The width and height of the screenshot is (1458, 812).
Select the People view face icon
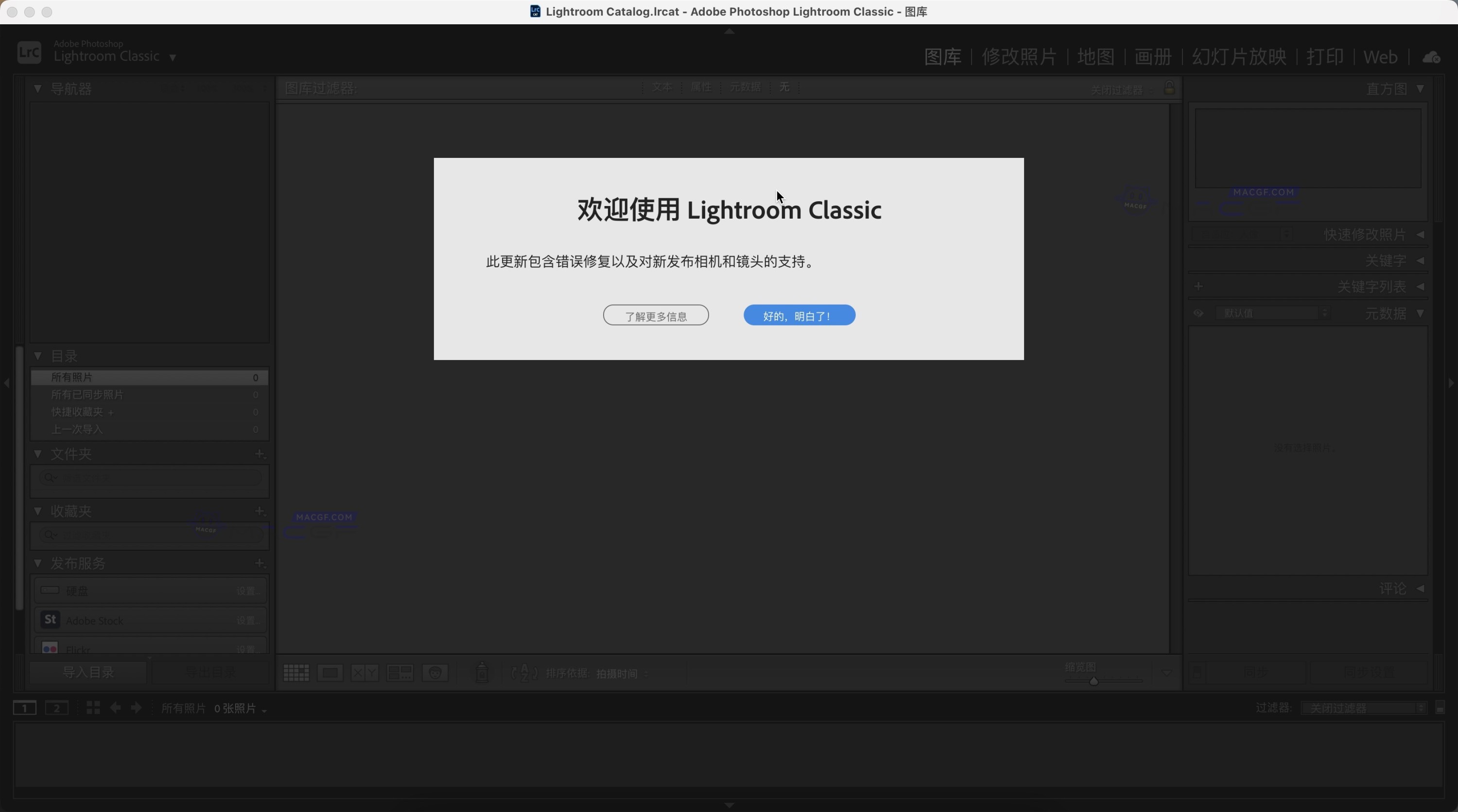tap(436, 673)
